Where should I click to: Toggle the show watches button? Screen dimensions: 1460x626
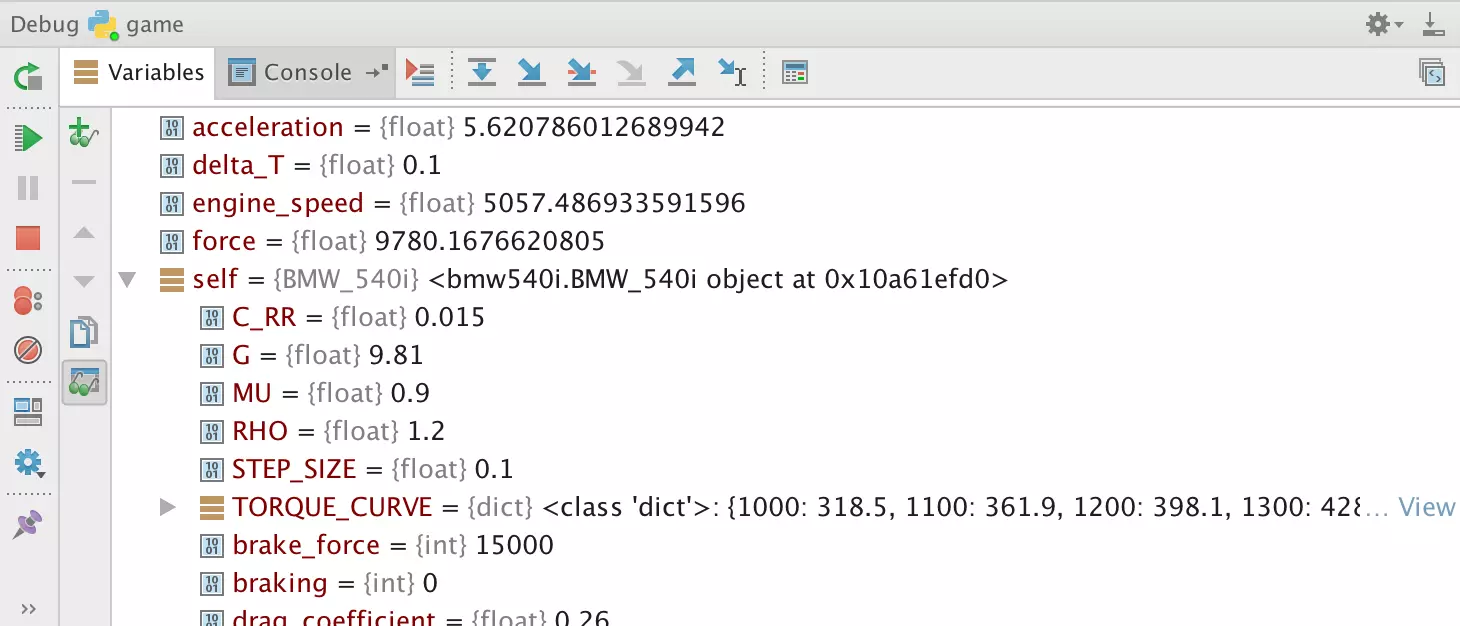pyautogui.click(x=84, y=383)
